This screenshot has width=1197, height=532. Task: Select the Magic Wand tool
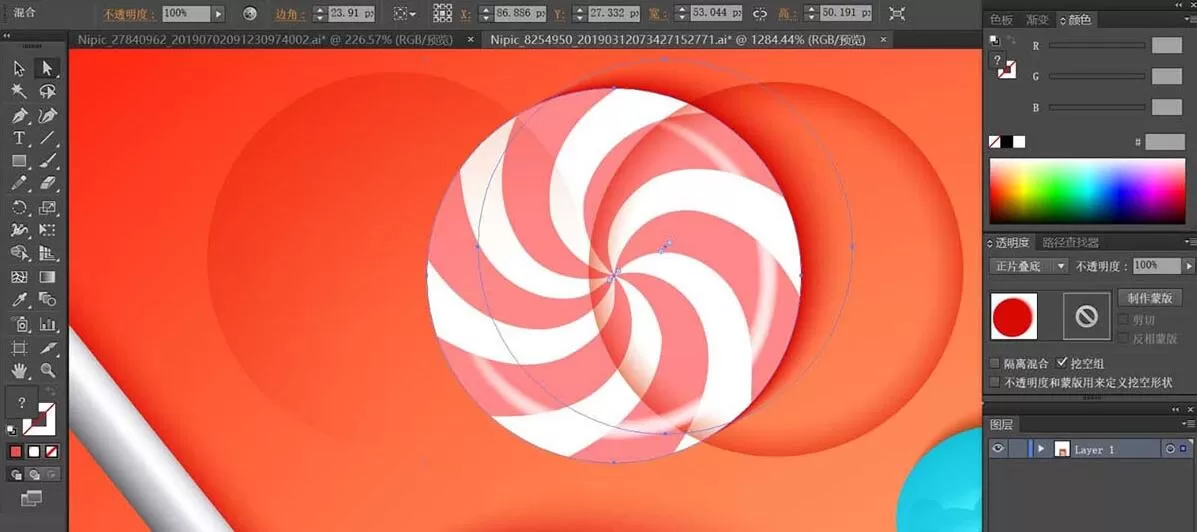19,92
